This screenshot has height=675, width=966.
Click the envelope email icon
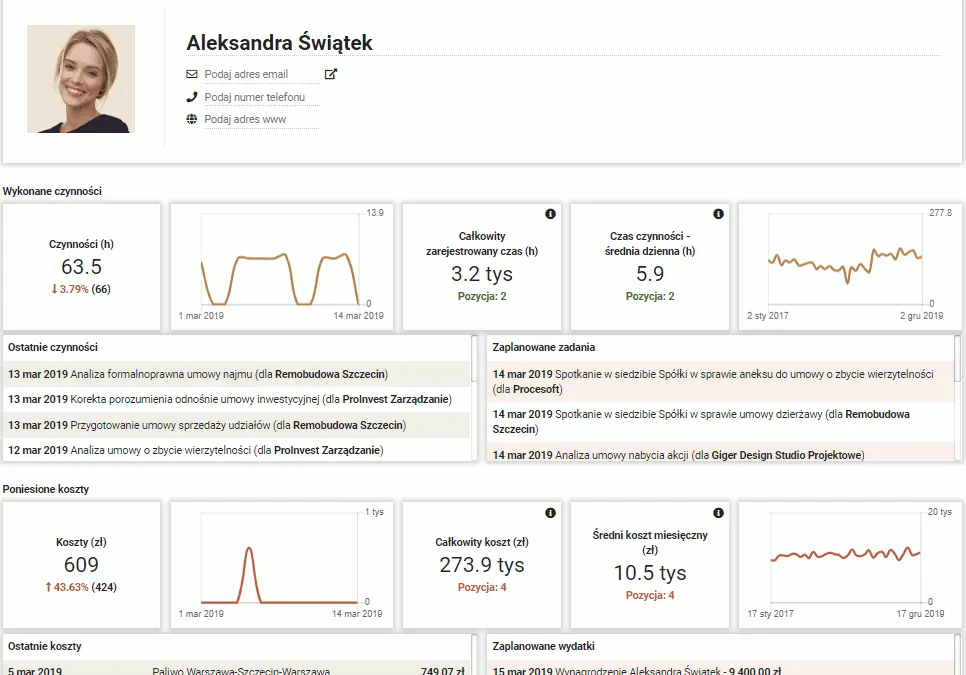[192, 74]
